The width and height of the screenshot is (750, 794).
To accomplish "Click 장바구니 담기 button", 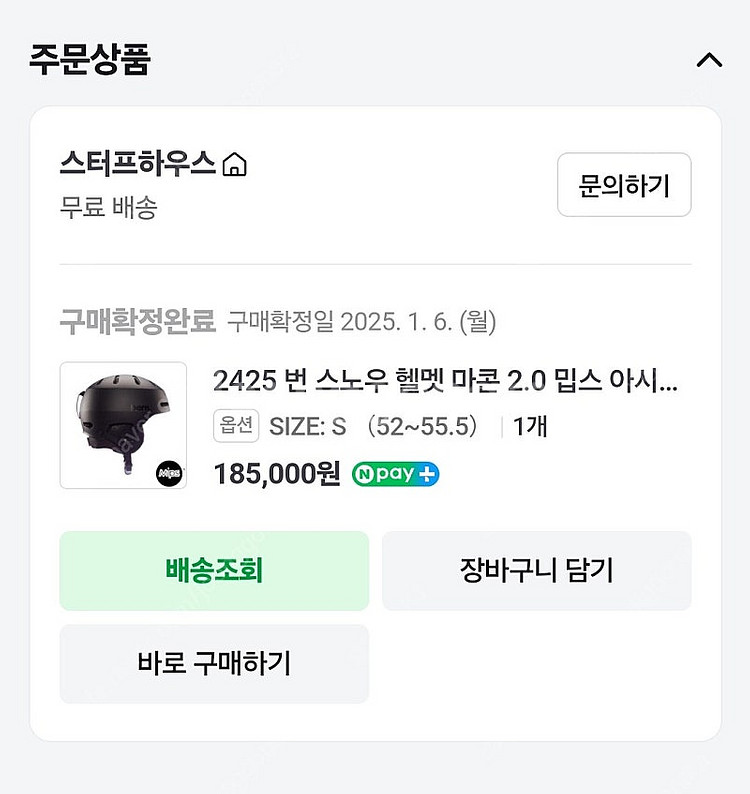I will 536,570.
